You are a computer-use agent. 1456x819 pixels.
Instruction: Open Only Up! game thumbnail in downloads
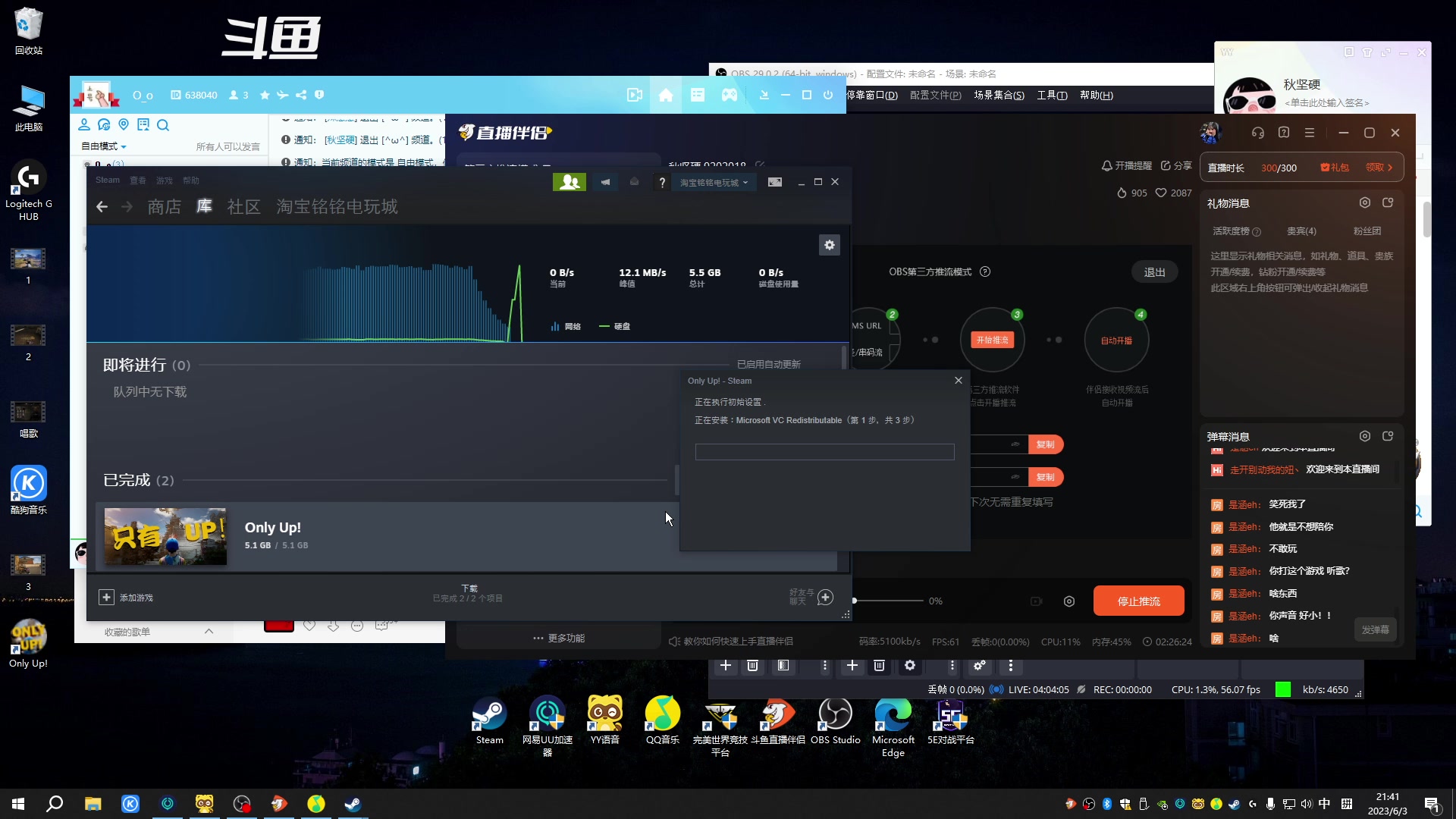(165, 536)
